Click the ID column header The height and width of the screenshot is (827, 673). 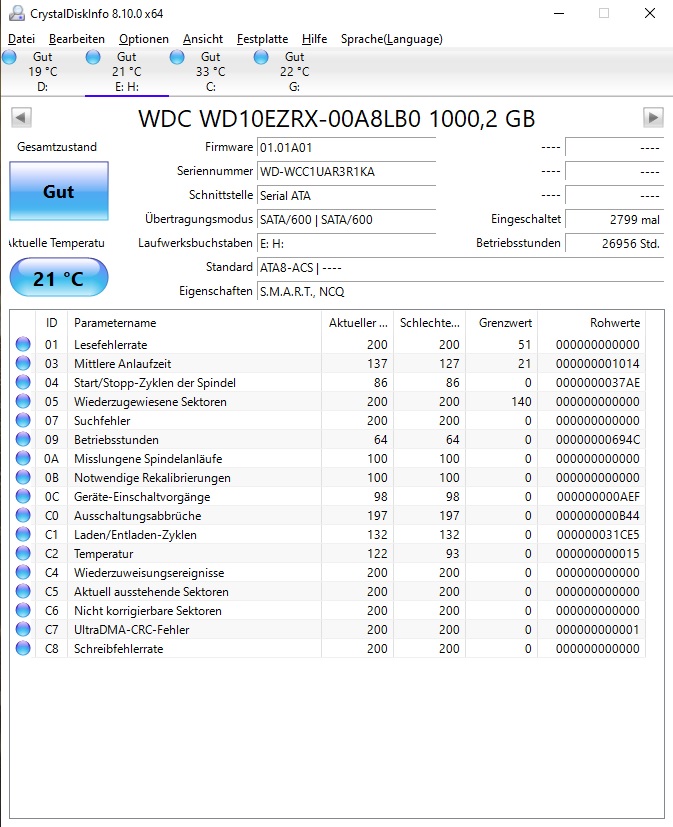pyautogui.click(x=52, y=323)
